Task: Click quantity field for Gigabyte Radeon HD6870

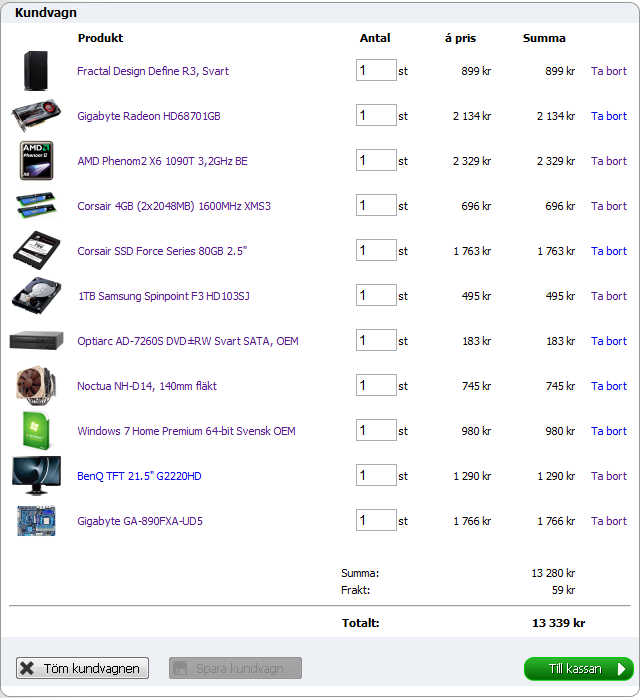Action: (376, 116)
